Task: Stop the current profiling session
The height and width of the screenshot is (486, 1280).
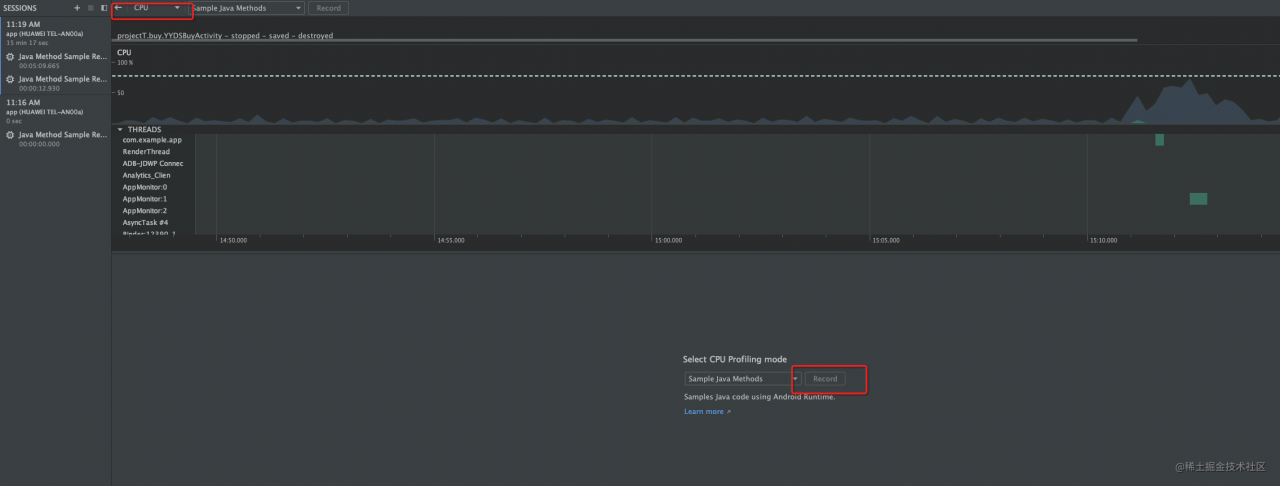Action: [90, 8]
